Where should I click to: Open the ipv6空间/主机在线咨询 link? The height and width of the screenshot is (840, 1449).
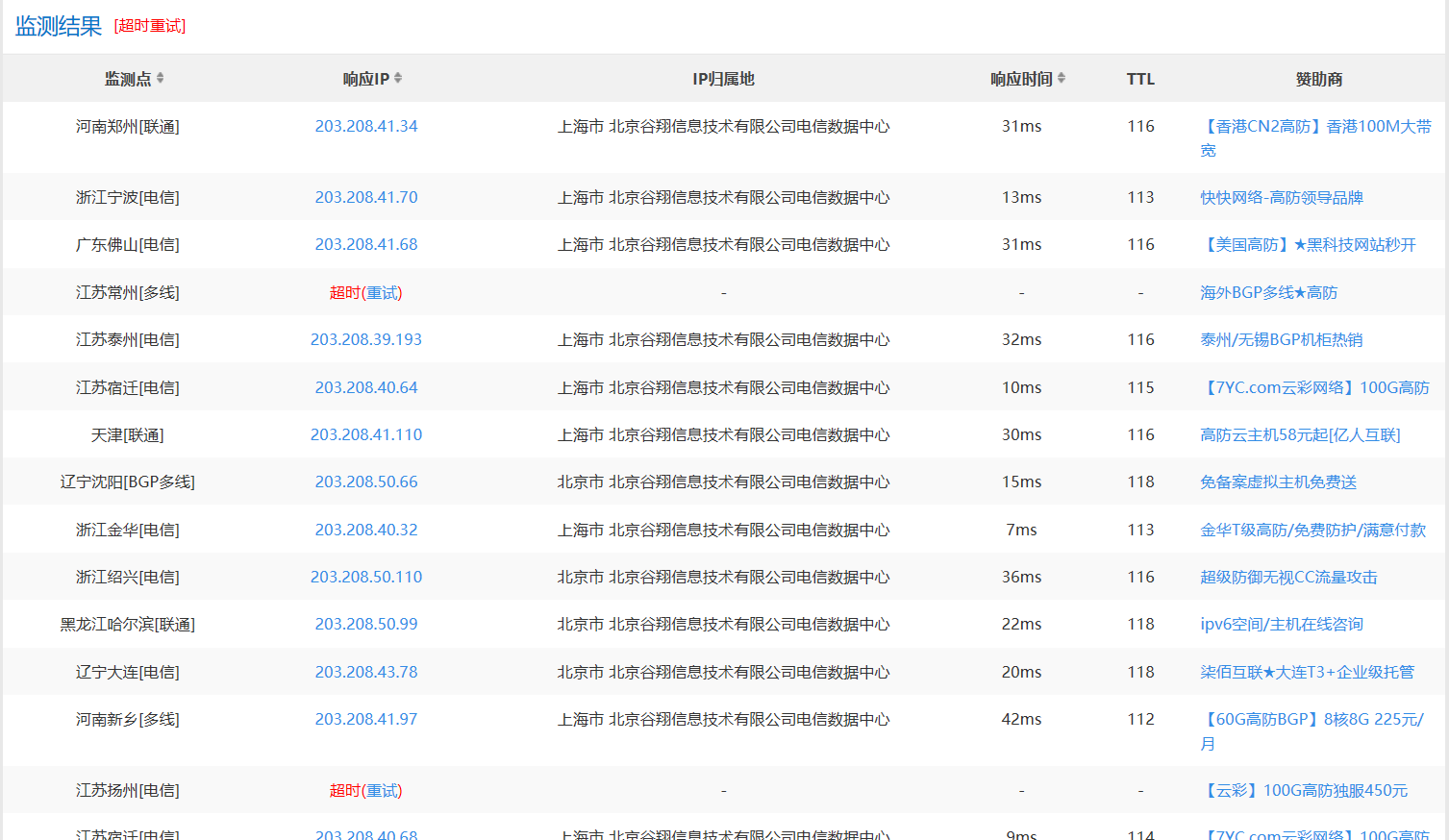(x=1282, y=624)
